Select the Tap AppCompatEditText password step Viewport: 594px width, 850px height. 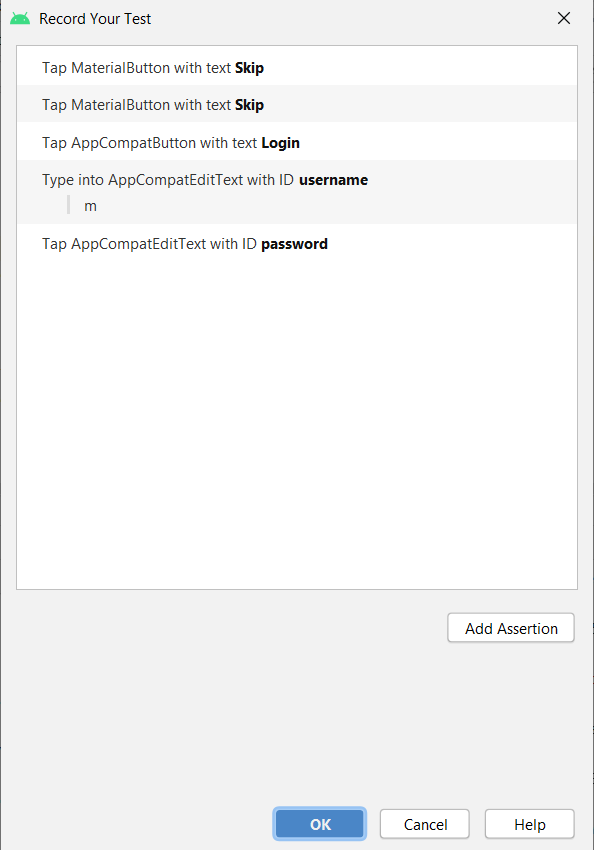297,244
